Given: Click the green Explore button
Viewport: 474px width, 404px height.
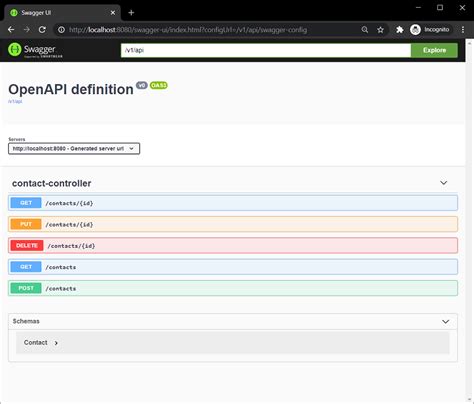Looking at the screenshot, I should point(434,50).
